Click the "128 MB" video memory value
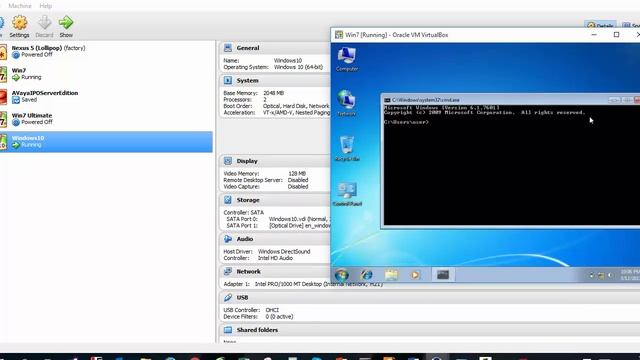This screenshot has height=360, width=640. pos(297,173)
